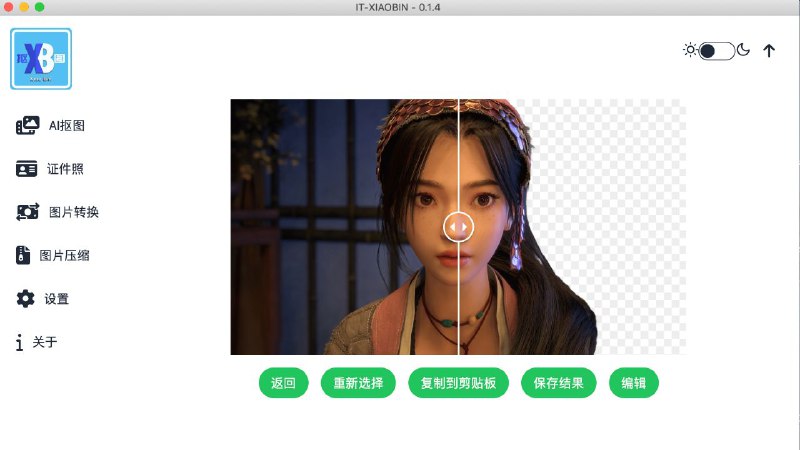Viewport: 800px width, 450px height.
Task: Click the cutout result image preview
Action: coord(458,227)
